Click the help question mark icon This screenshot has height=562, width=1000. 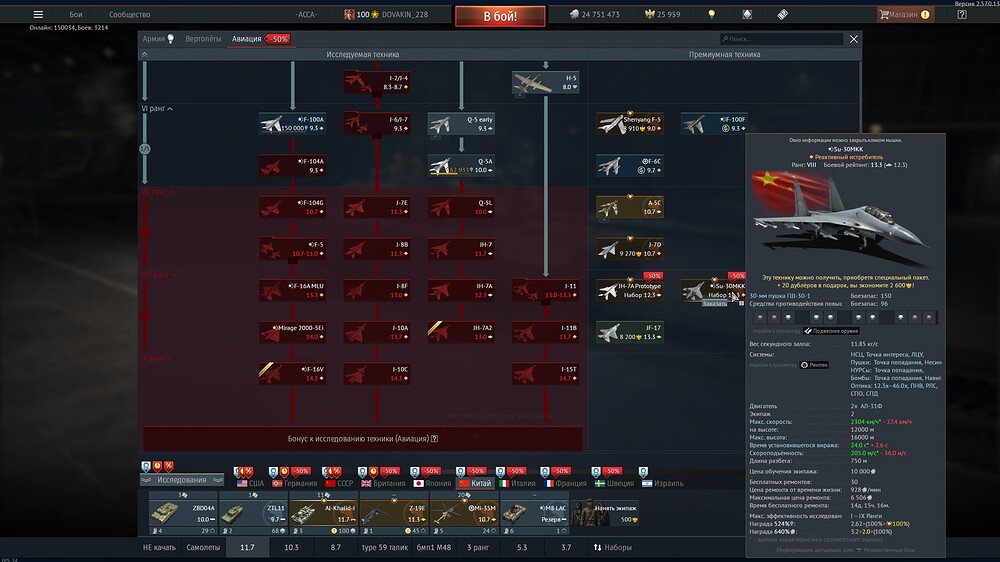tap(962, 14)
